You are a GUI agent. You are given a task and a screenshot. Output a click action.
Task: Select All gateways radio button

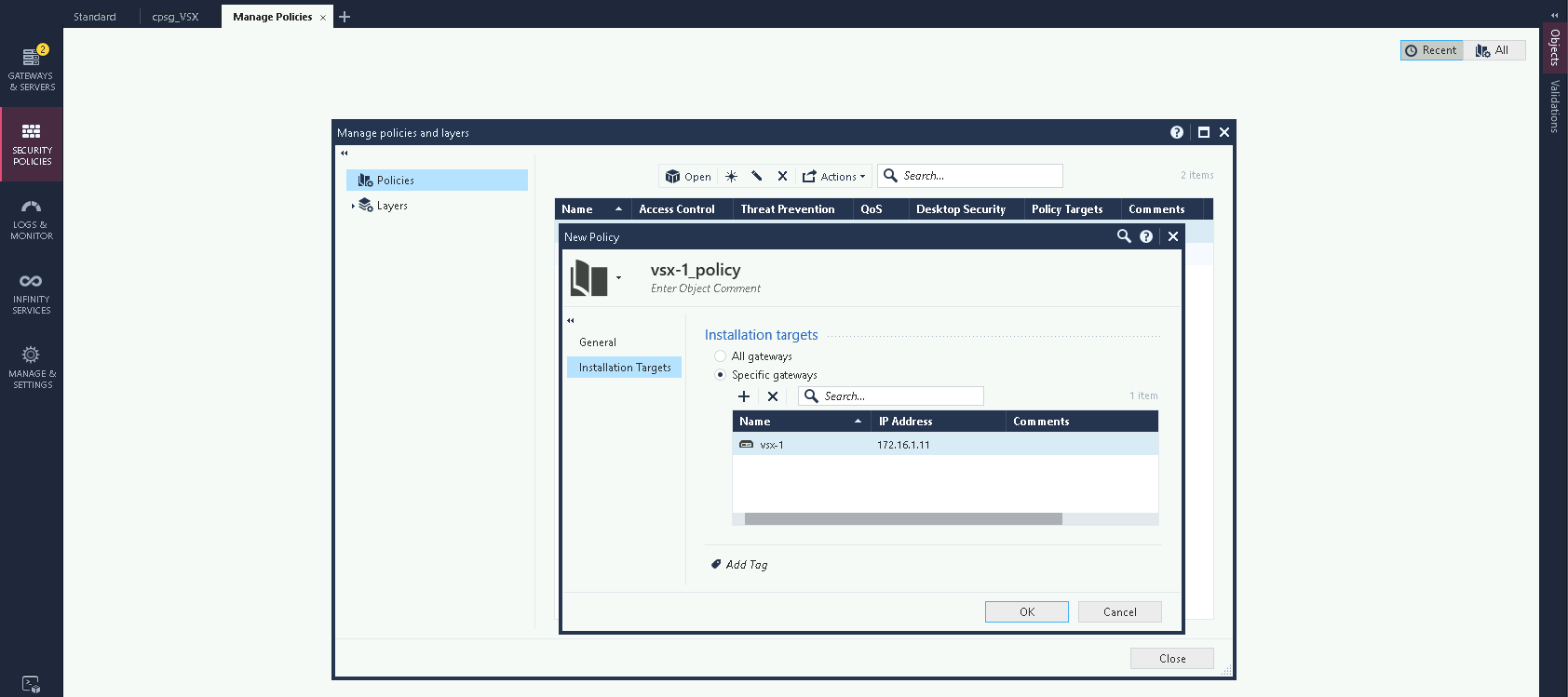[720, 356]
